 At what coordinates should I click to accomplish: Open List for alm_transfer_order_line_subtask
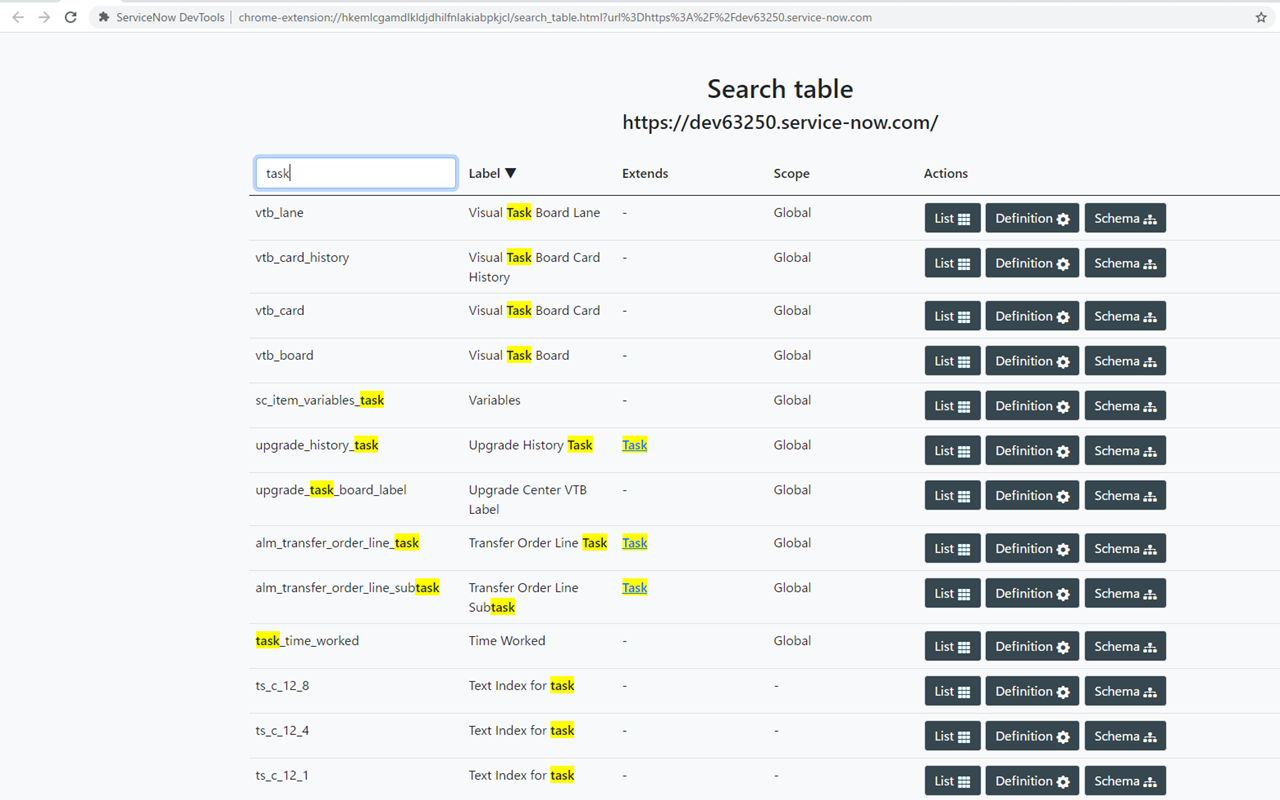pyautogui.click(x=952, y=594)
